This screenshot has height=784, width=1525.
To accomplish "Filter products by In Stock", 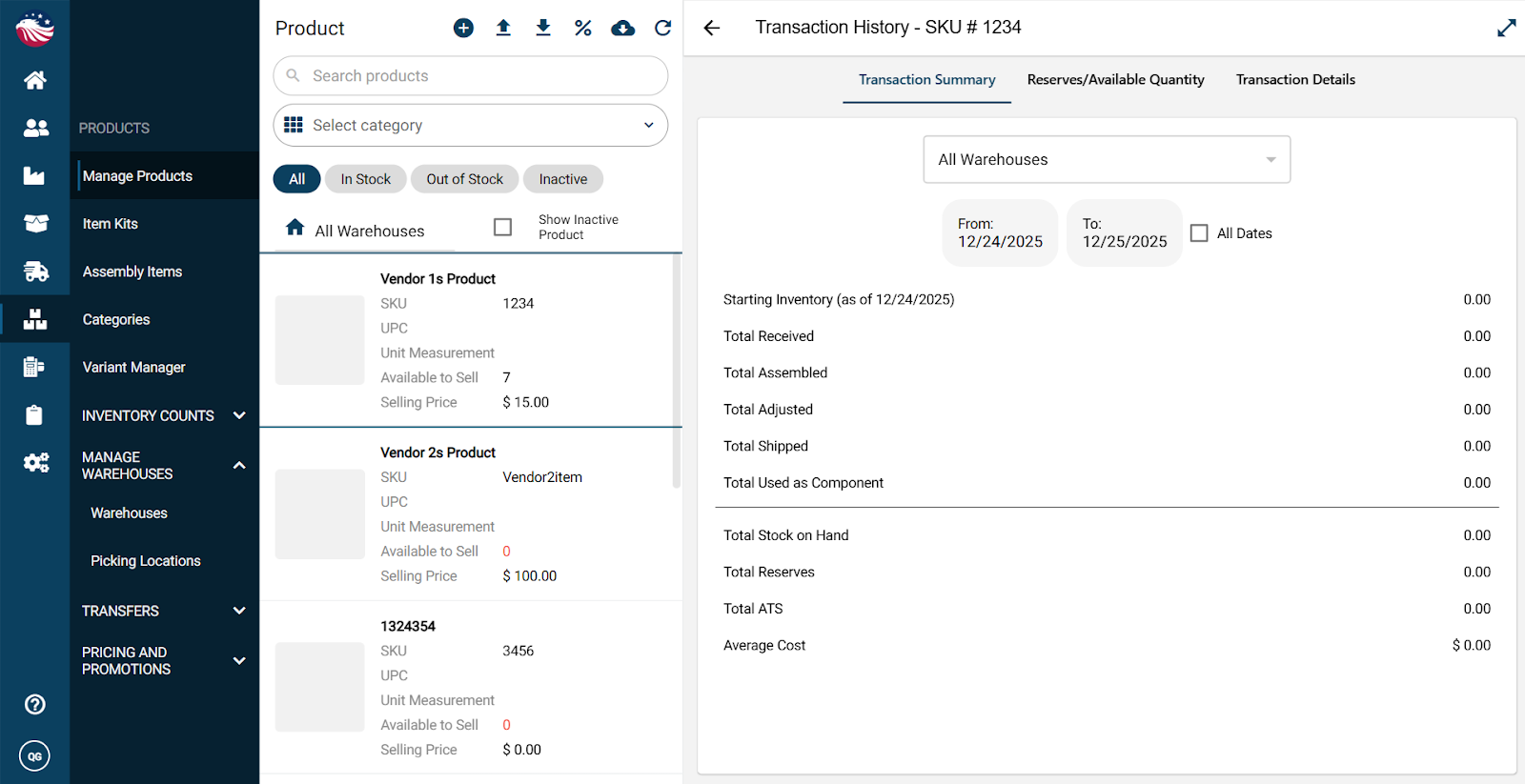I will [366, 179].
